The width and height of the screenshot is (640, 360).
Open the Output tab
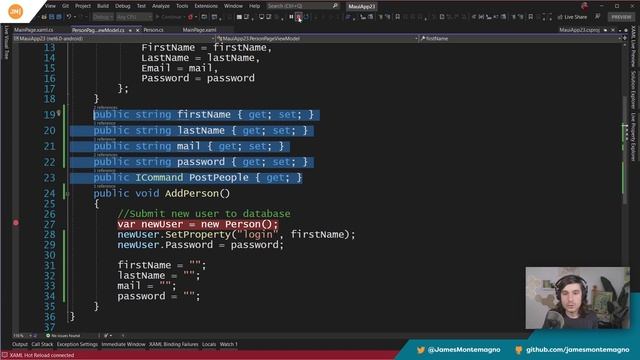tap(20, 344)
